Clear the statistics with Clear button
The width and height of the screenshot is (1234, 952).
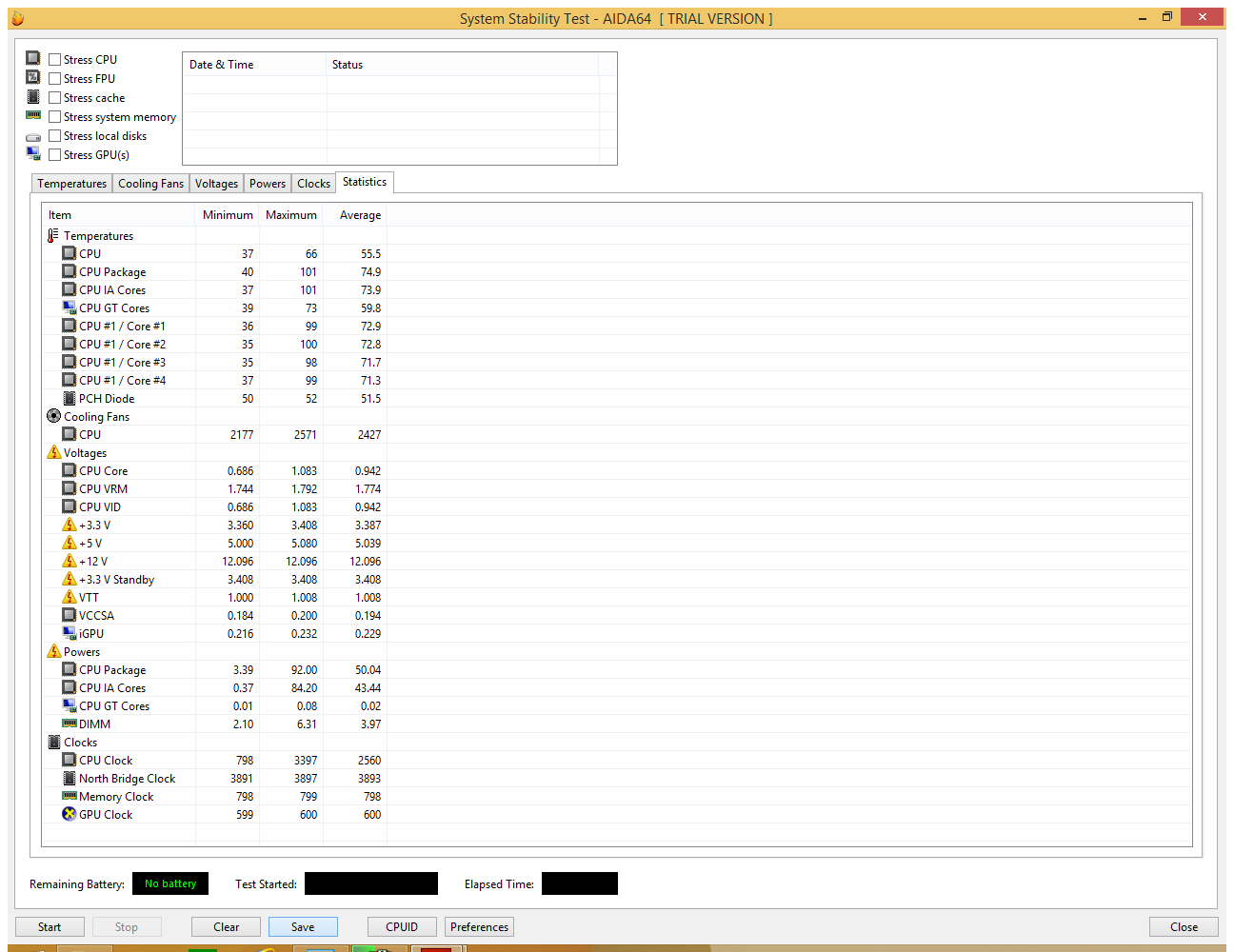click(227, 927)
